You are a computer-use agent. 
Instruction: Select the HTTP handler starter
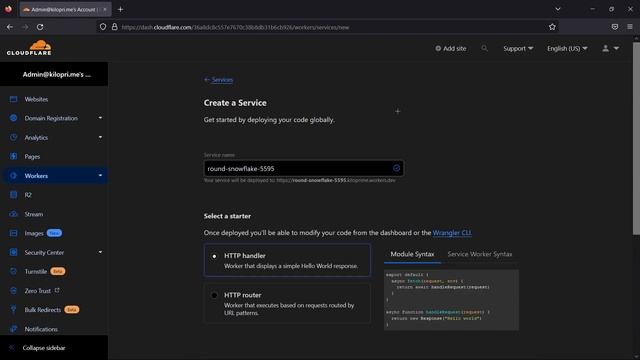[x=287, y=260]
